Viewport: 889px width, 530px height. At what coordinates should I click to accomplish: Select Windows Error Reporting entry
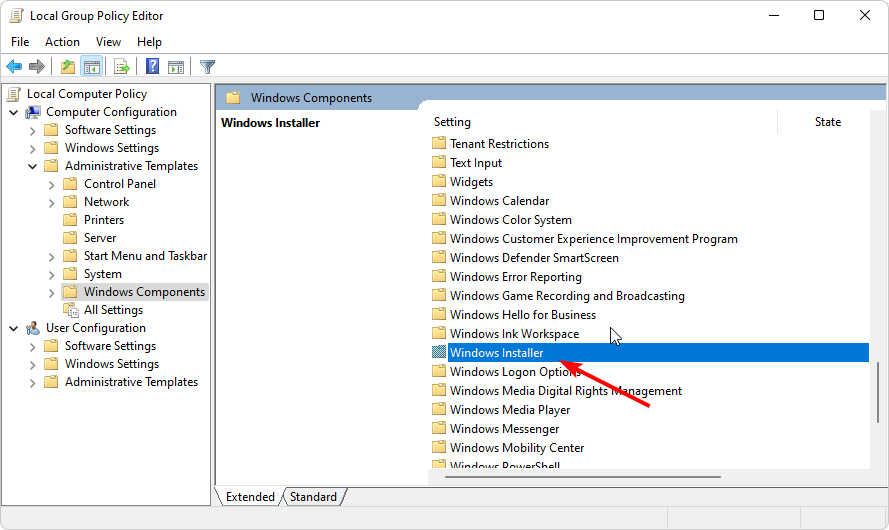tap(516, 277)
